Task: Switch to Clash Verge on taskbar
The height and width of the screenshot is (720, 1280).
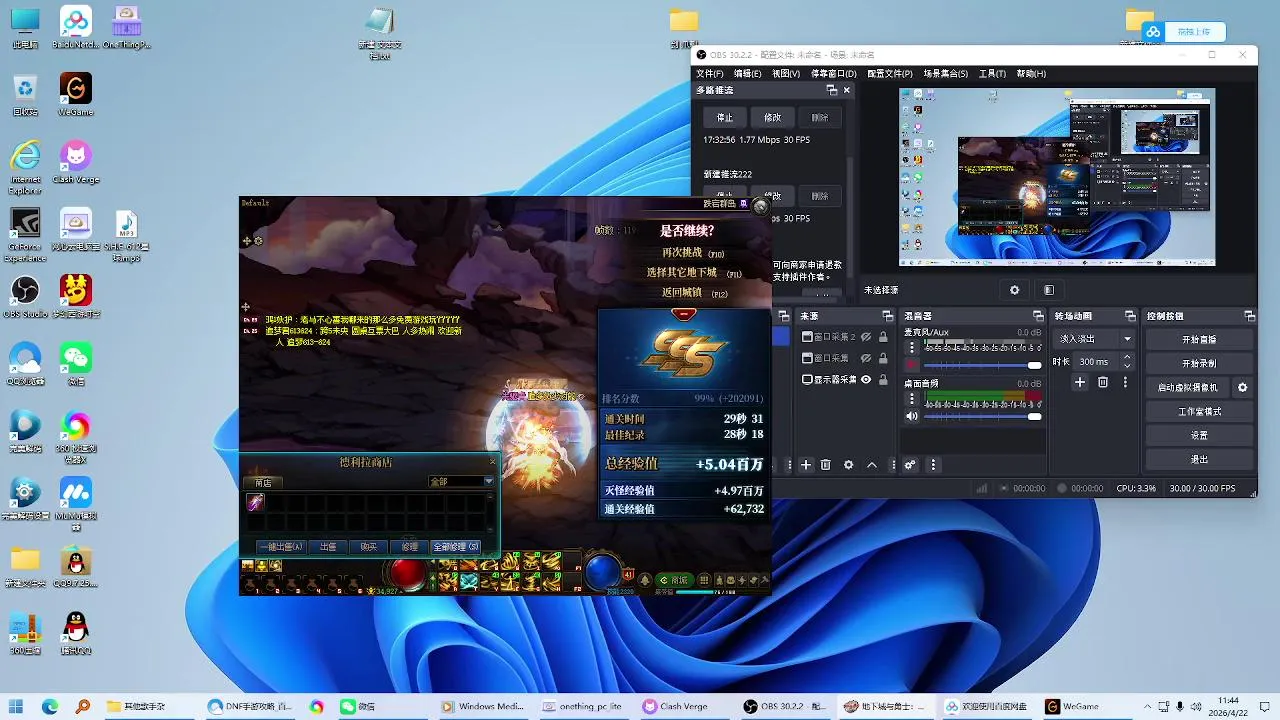Action: pyautogui.click(x=676, y=706)
